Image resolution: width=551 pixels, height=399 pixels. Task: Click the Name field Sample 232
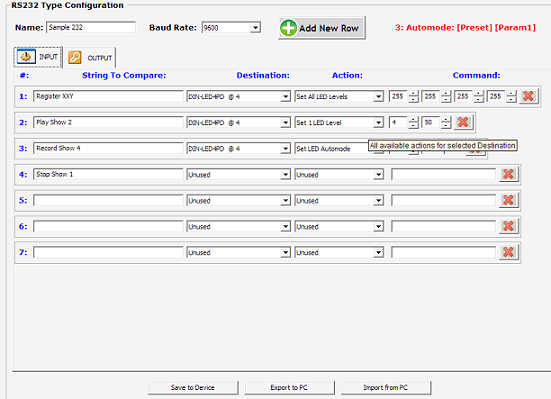point(91,27)
